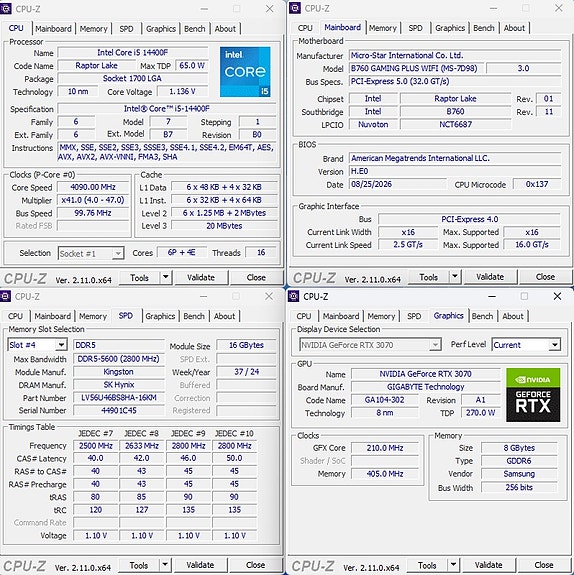Screen dimensions: 574x575
Task: Switch to Memory tab in CPU window
Action: (x=94, y=29)
